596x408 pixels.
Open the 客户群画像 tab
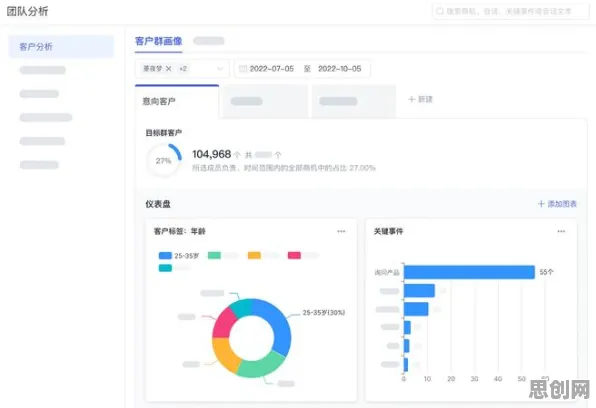[159, 41]
